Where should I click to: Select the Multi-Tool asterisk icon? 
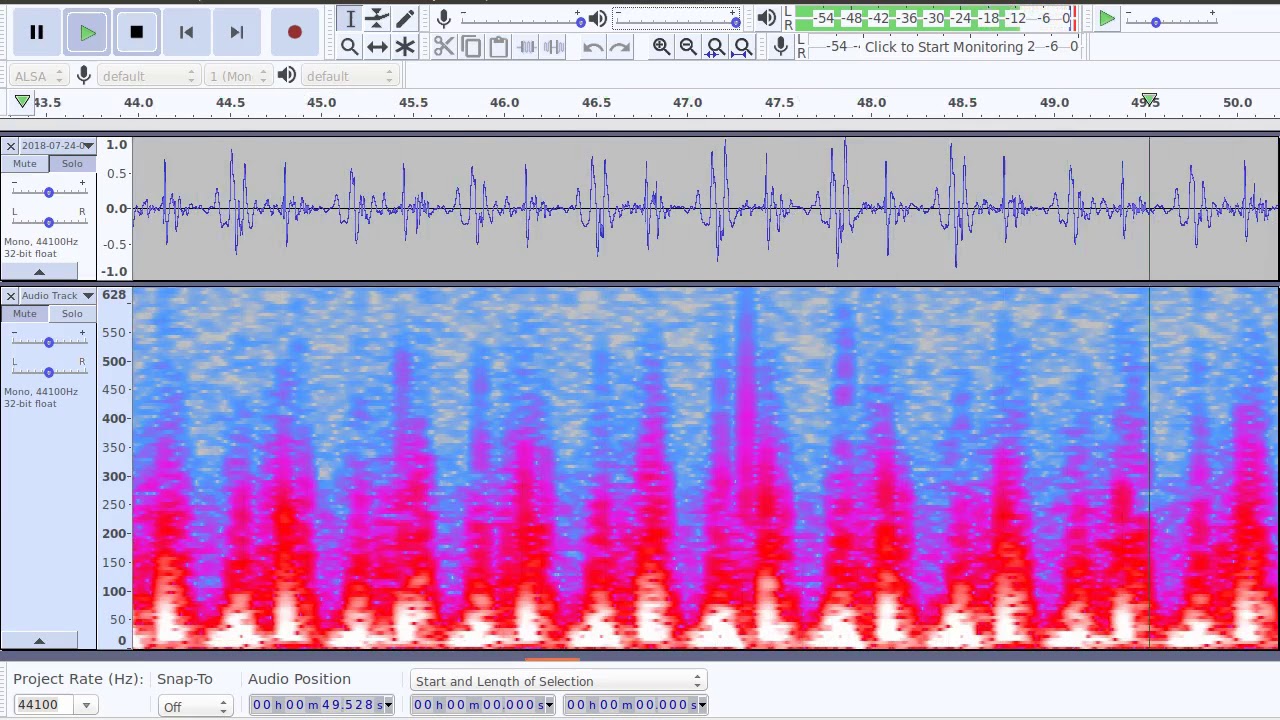[x=405, y=46]
